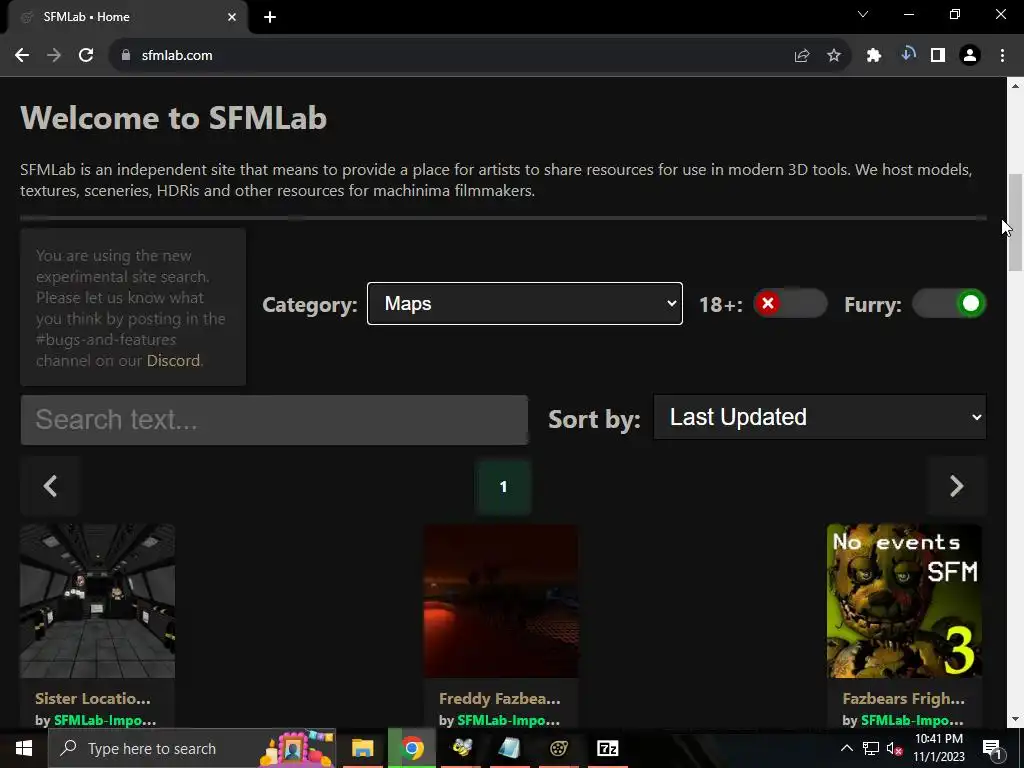The image size is (1024, 768).
Task: Open the Fazbears Fright map thumbnail
Action: [x=904, y=601]
